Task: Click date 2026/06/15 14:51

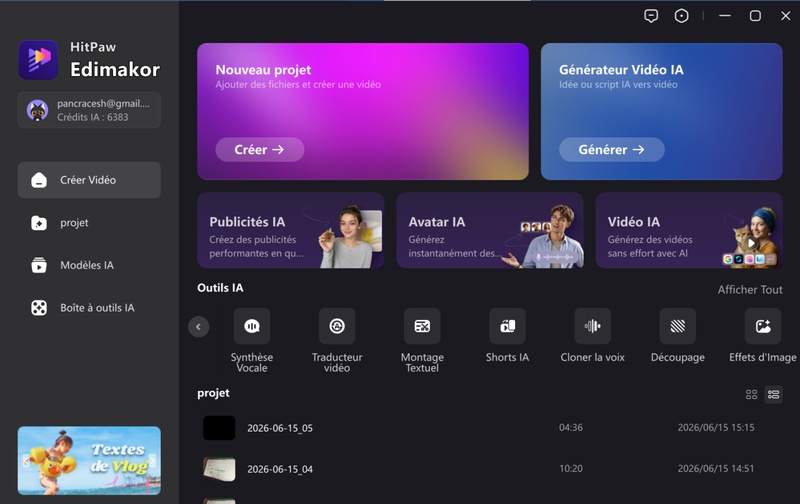Action: pos(716,468)
